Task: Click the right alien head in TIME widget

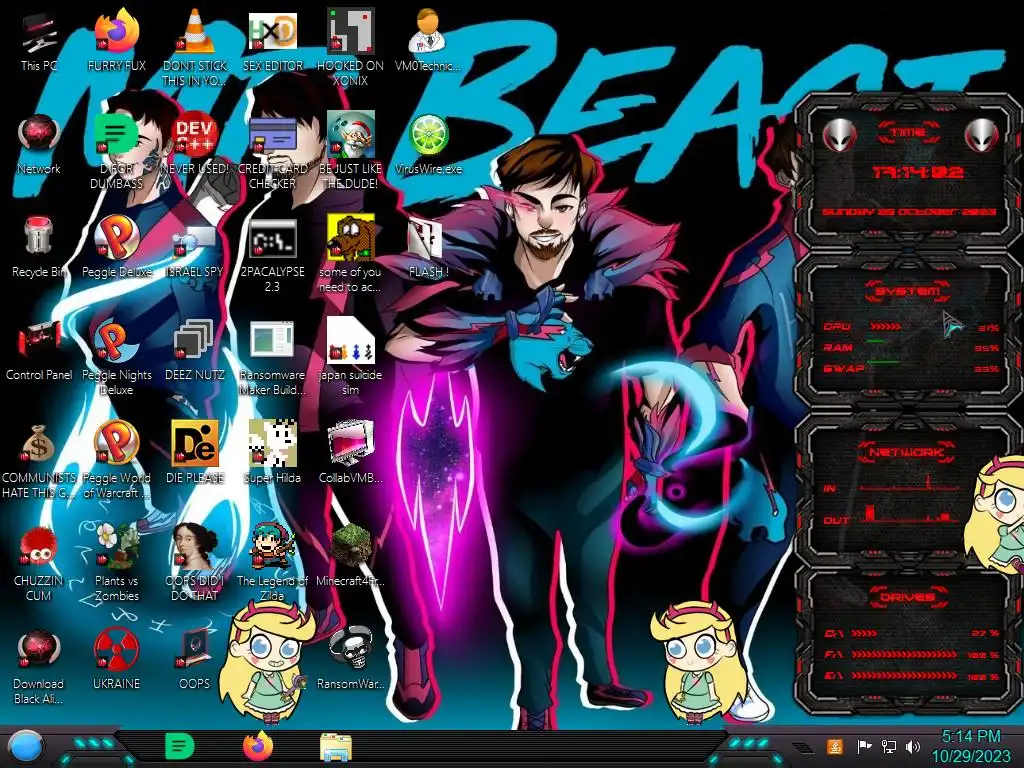Action: 981,136
